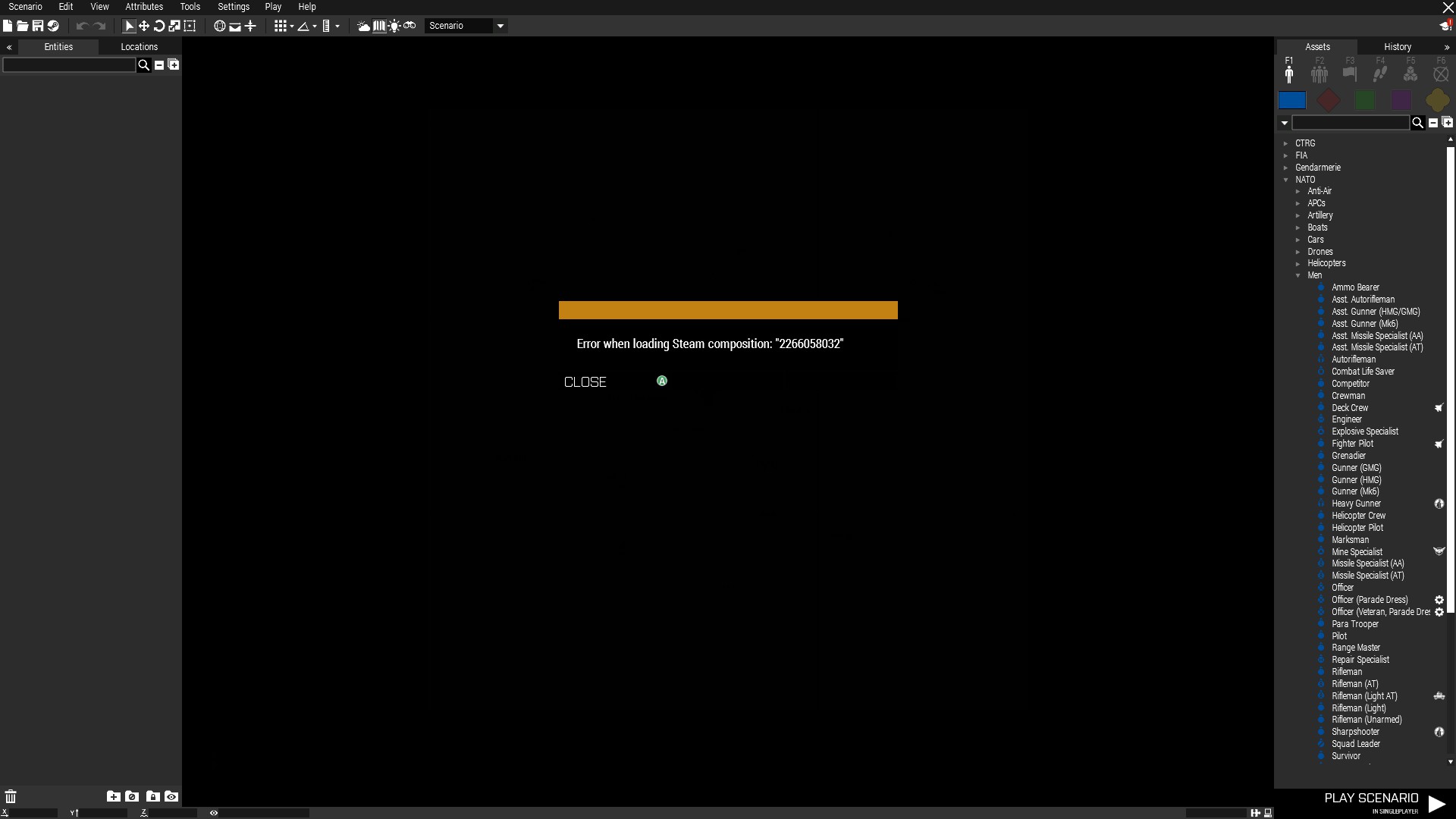Create a new scenario with the page icon
The height and width of the screenshot is (819, 1456).
coord(8,26)
